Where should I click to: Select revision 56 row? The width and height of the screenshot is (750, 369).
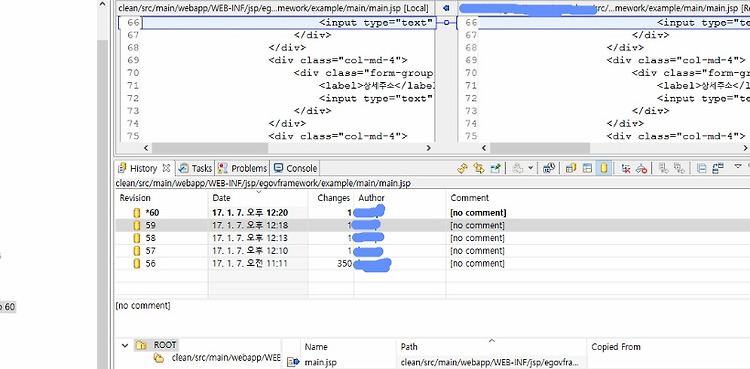click(x=433, y=263)
